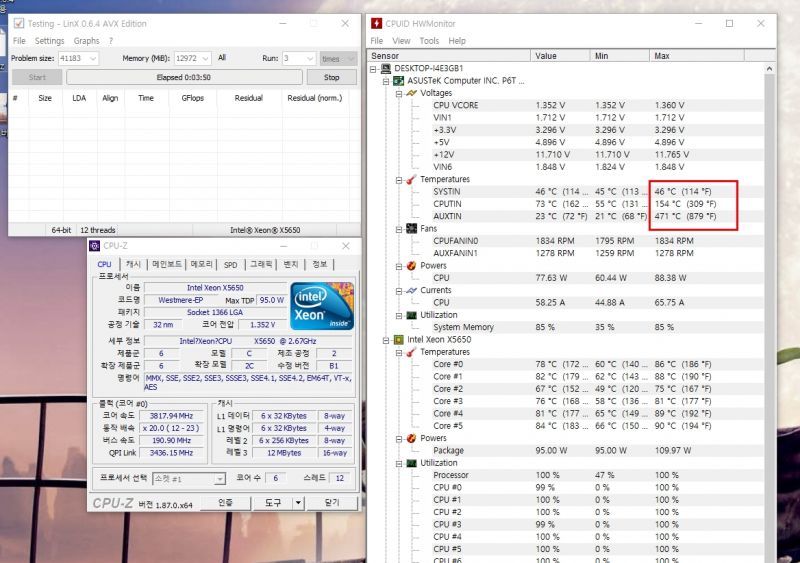This screenshot has height=563, width=800.
Task: Open LinX File menu
Action: (19, 41)
